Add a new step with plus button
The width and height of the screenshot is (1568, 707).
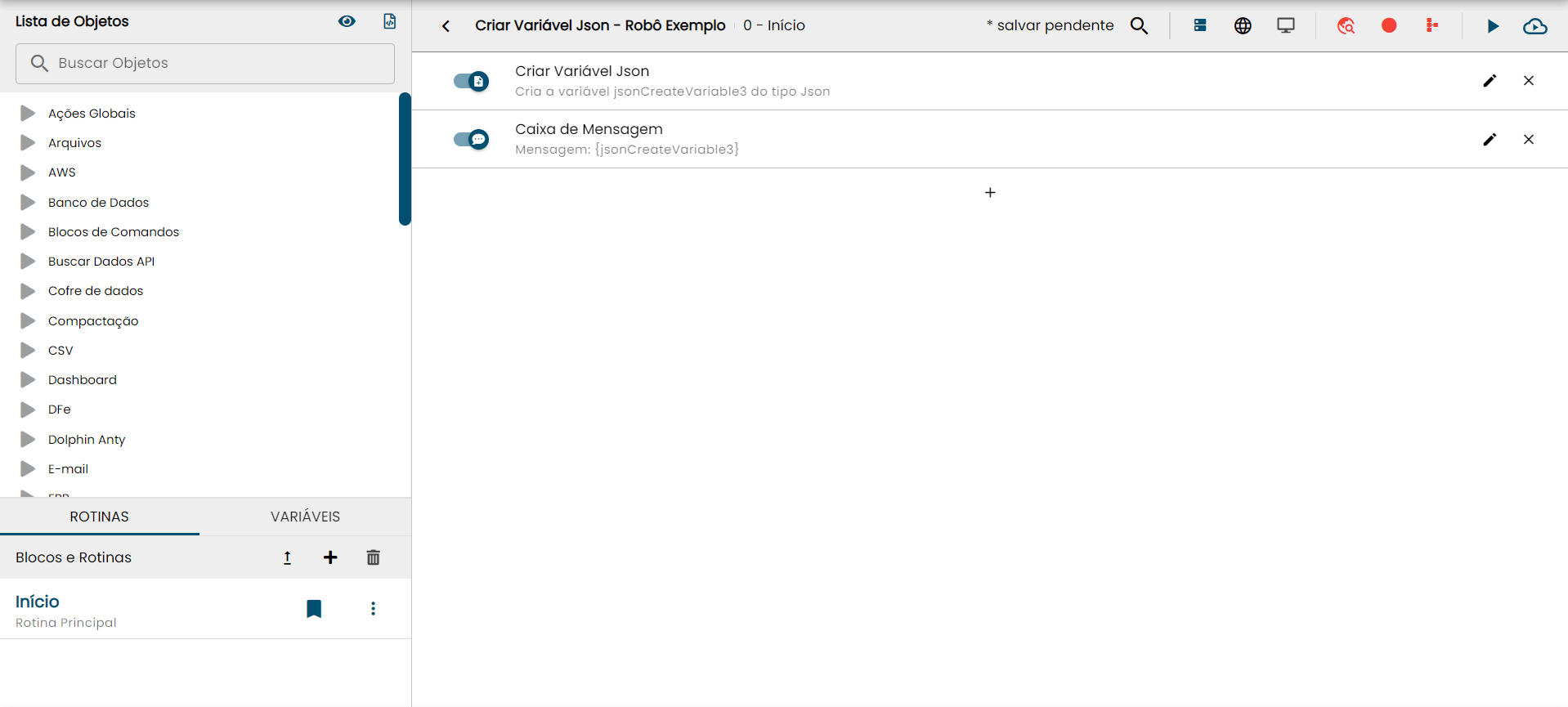(x=989, y=193)
